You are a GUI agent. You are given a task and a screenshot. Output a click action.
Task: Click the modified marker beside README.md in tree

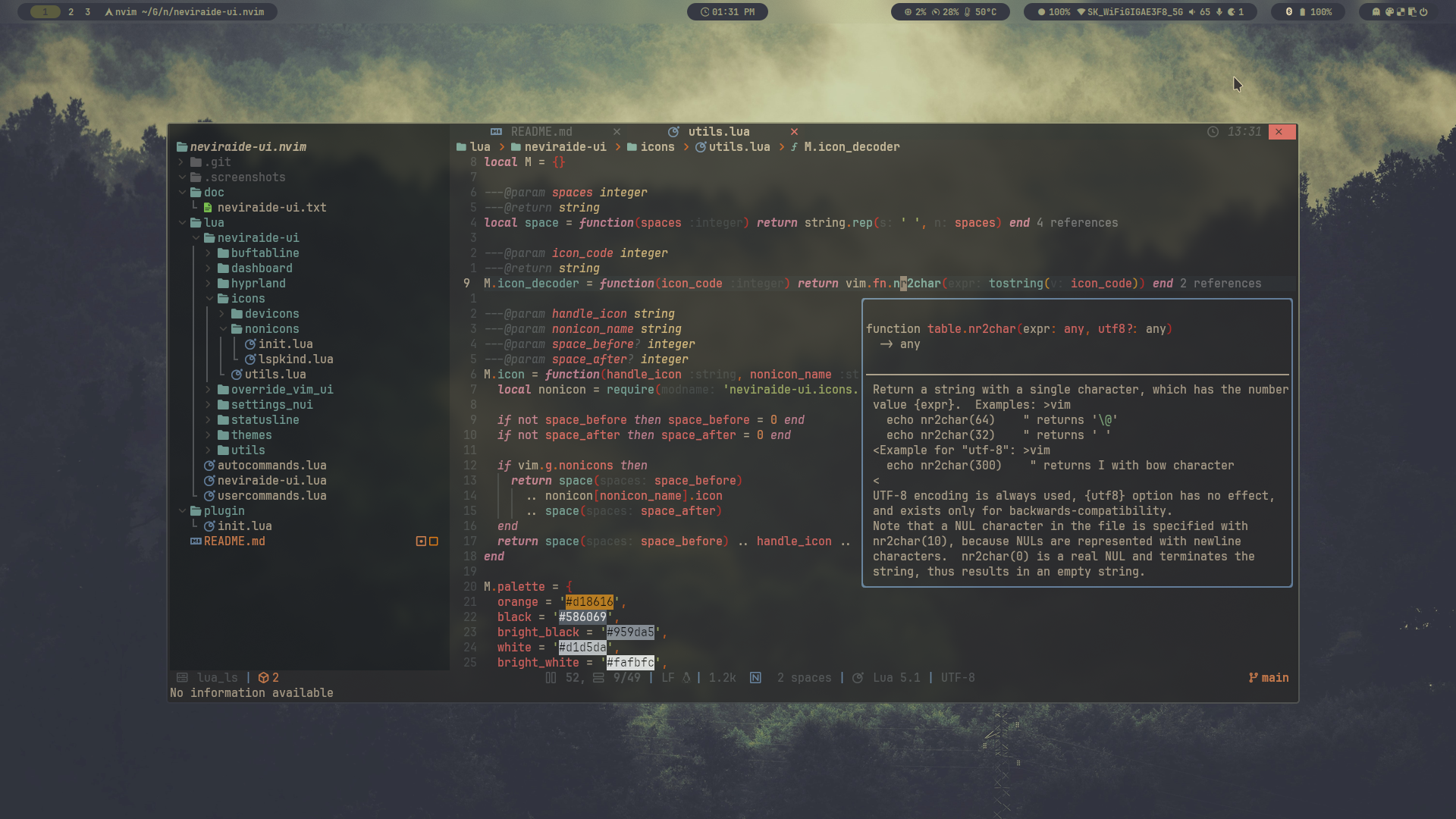pos(421,541)
